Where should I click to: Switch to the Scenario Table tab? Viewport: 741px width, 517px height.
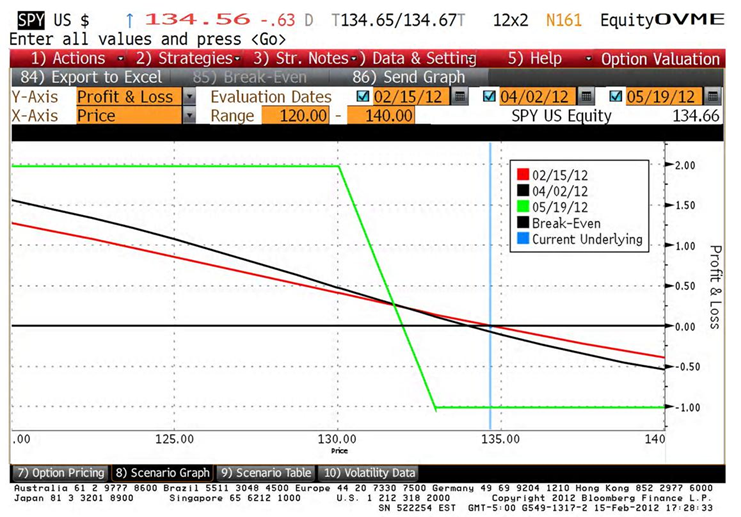tap(266, 473)
